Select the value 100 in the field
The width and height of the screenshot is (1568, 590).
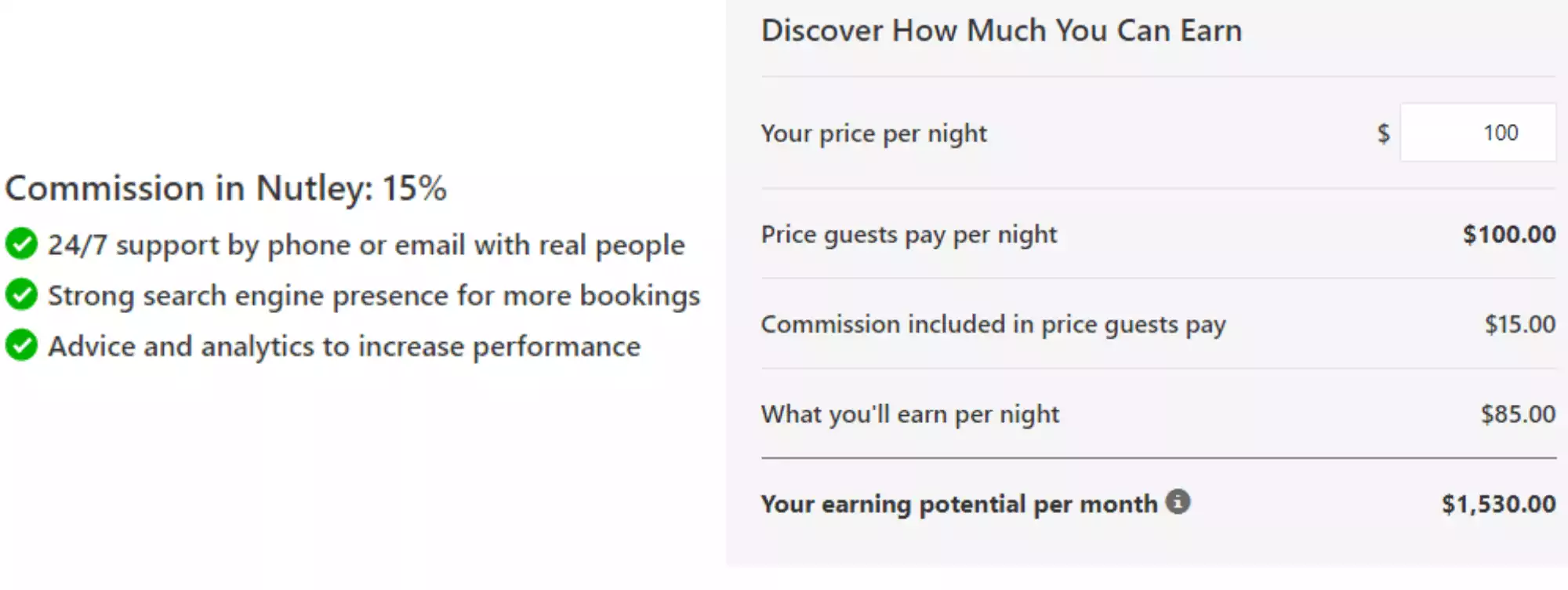(x=1501, y=133)
